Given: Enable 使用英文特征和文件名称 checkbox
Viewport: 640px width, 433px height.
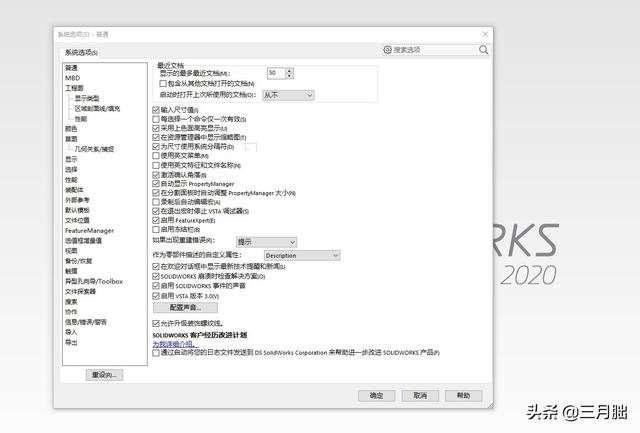Looking at the screenshot, I should [x=156, y=165].
